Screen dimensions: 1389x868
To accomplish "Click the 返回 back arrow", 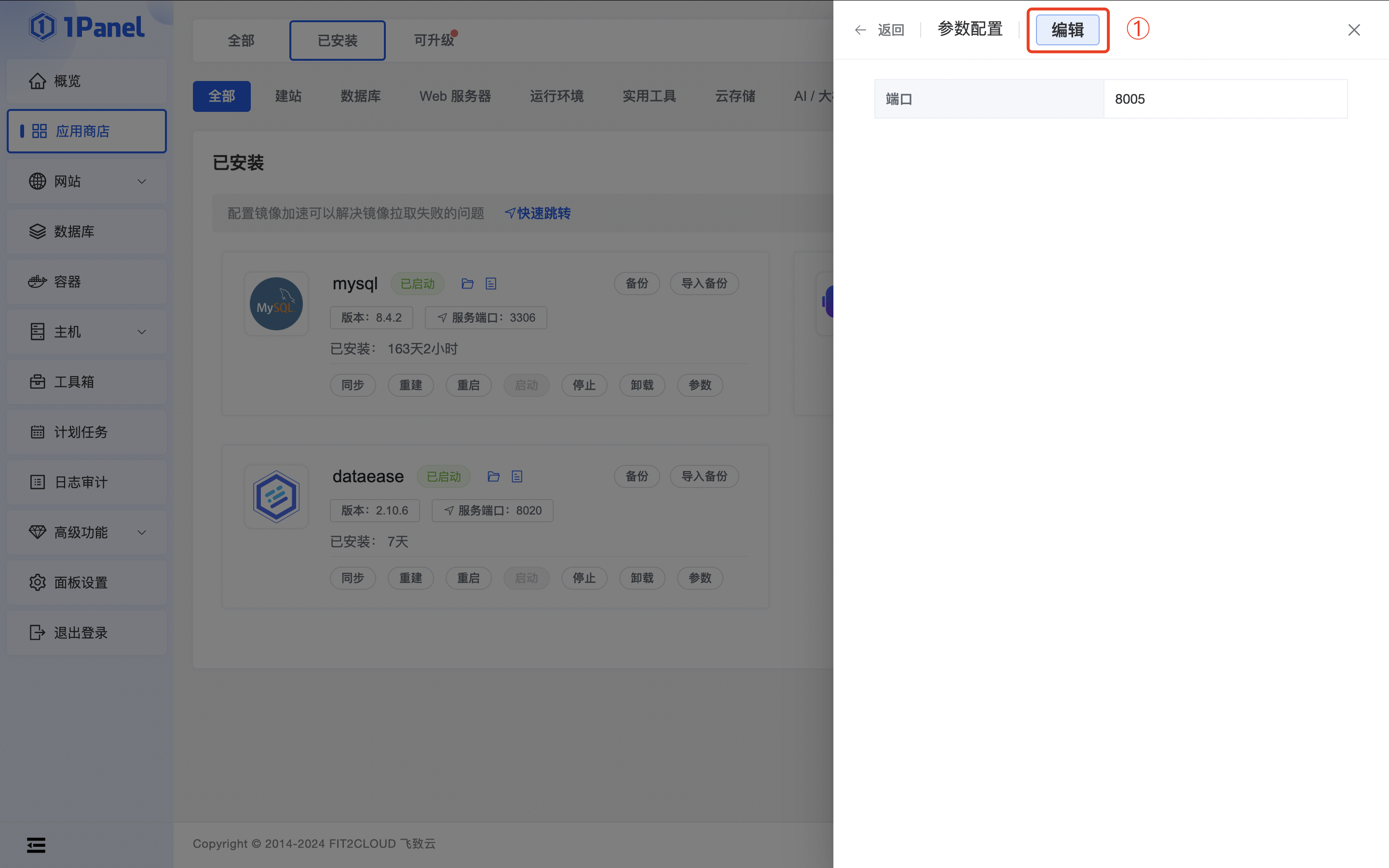I will tap(860, 30).
